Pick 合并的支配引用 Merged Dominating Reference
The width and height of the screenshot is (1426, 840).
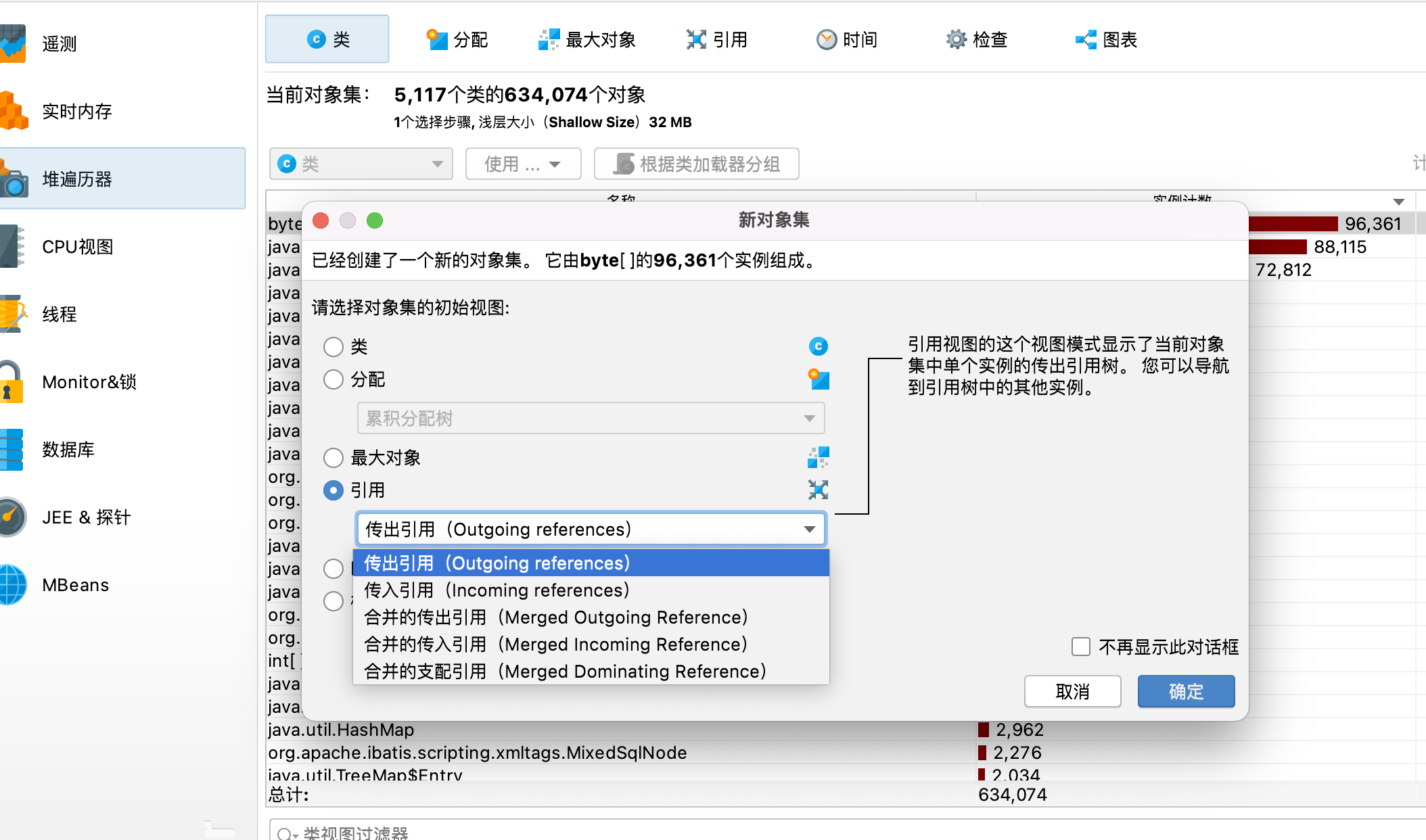564,672
